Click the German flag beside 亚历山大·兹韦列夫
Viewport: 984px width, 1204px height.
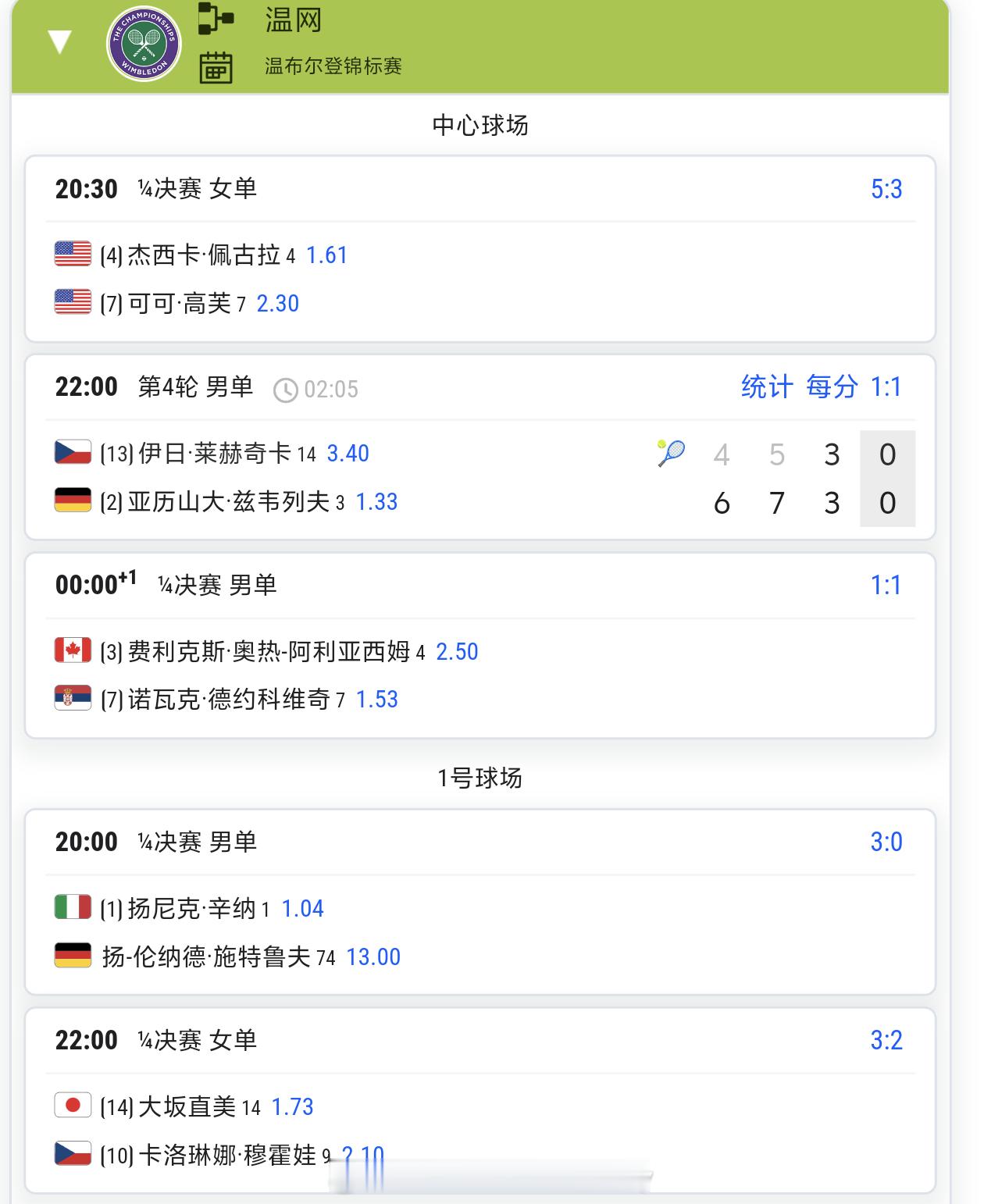pyautogui.click(x=73, y=500)
